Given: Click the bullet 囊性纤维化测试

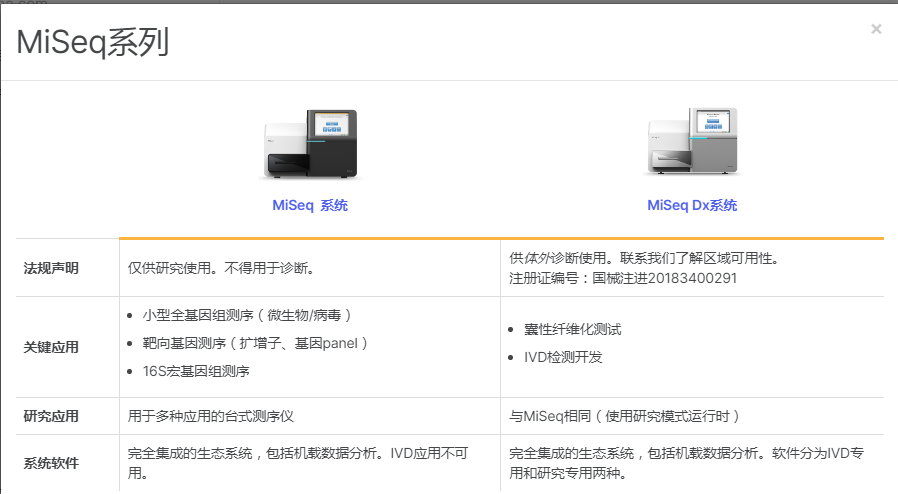Looking at the screenshot, I should click(573, 329).
